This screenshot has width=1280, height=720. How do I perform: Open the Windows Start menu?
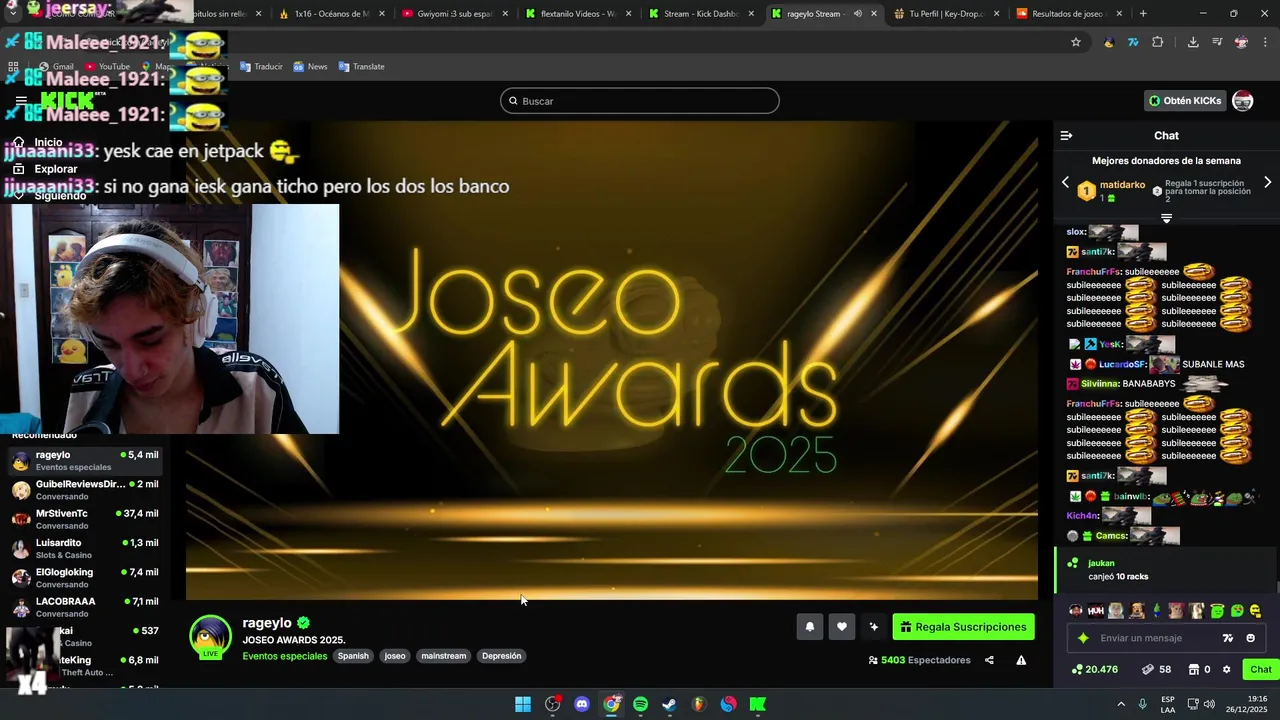[523, 704]
